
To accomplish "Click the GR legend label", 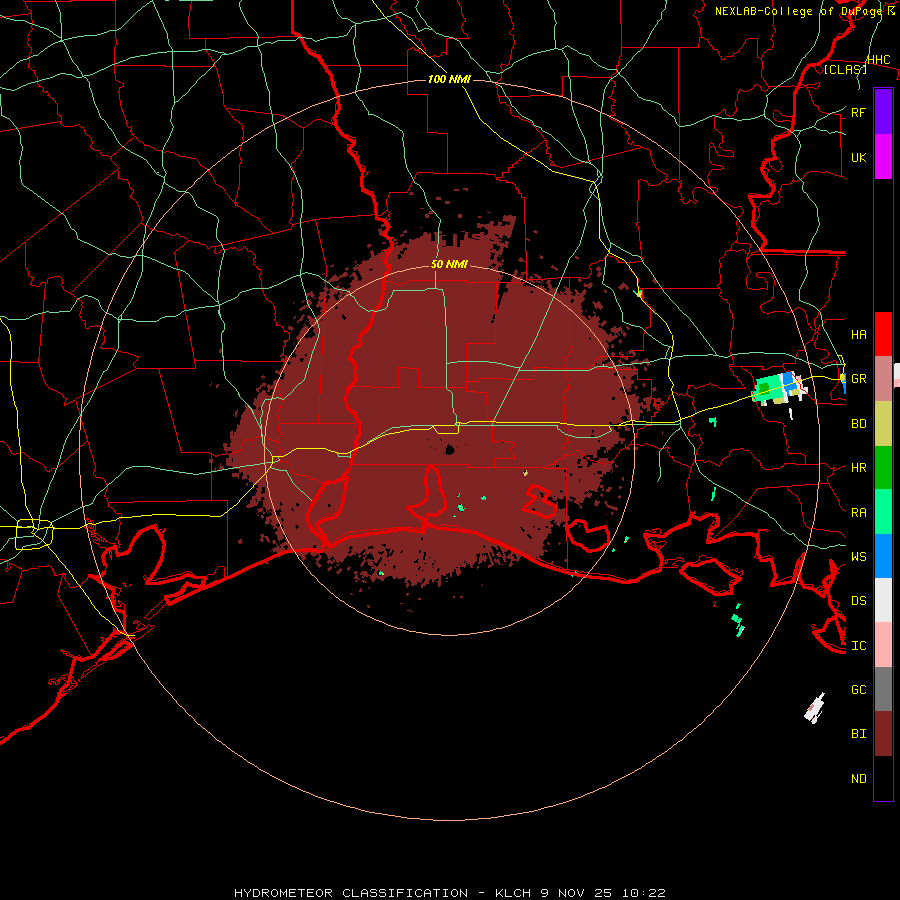I will tap(859, 379).
